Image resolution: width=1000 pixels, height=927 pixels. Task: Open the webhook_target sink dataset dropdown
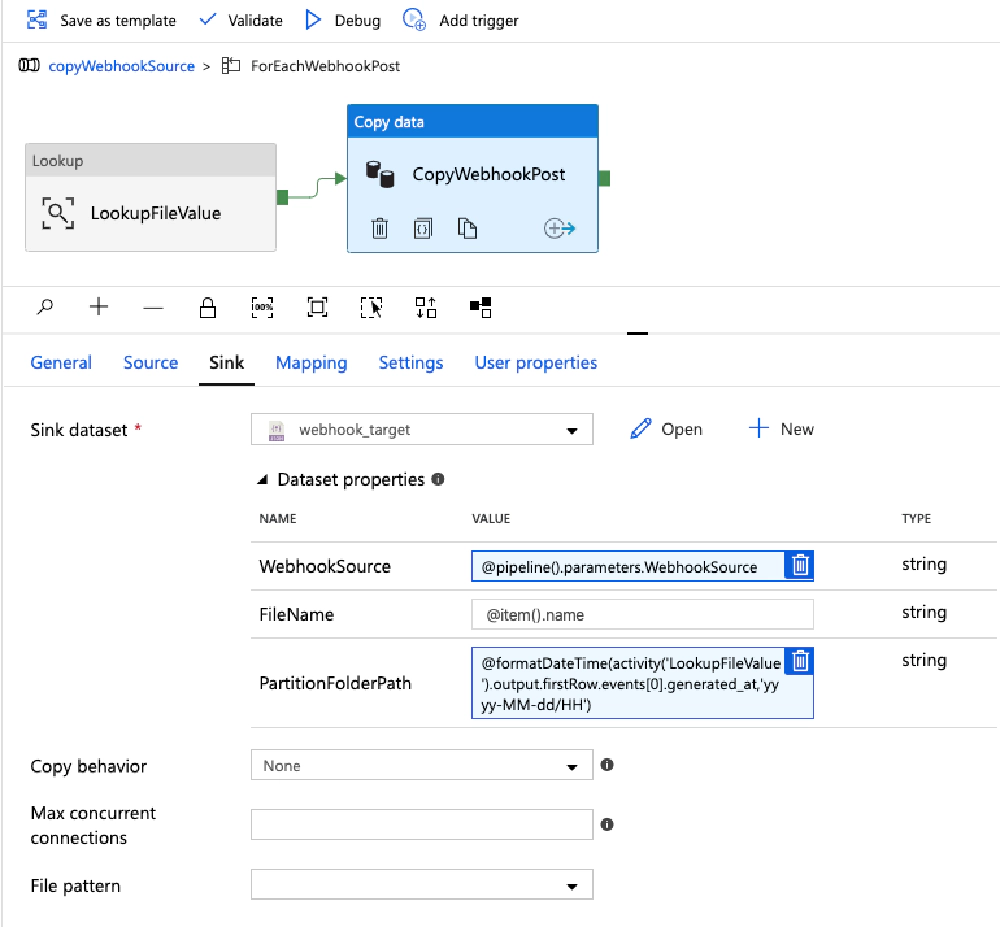(x=573, y=429)
